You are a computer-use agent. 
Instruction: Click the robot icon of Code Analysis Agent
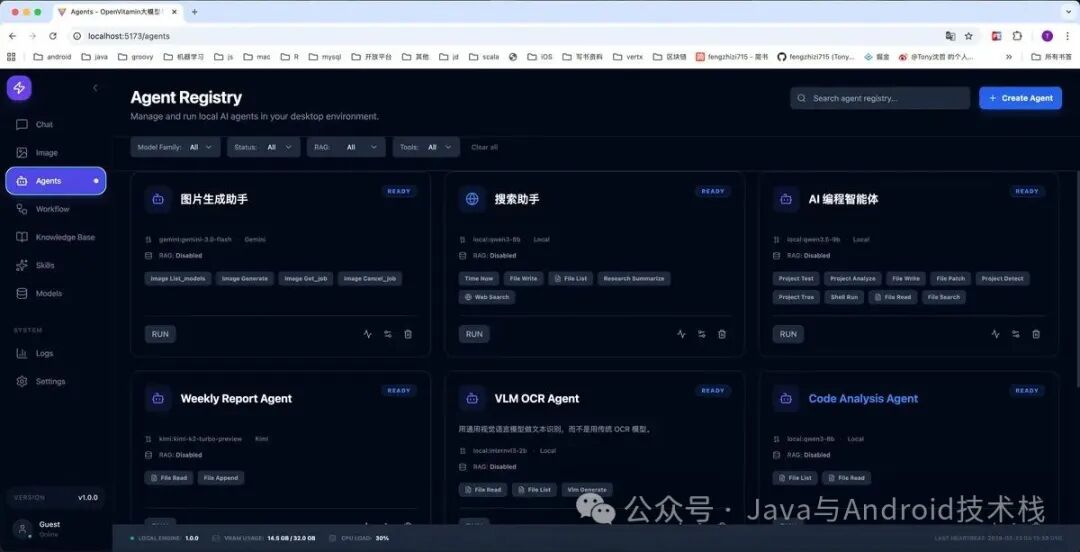[786, 398]
